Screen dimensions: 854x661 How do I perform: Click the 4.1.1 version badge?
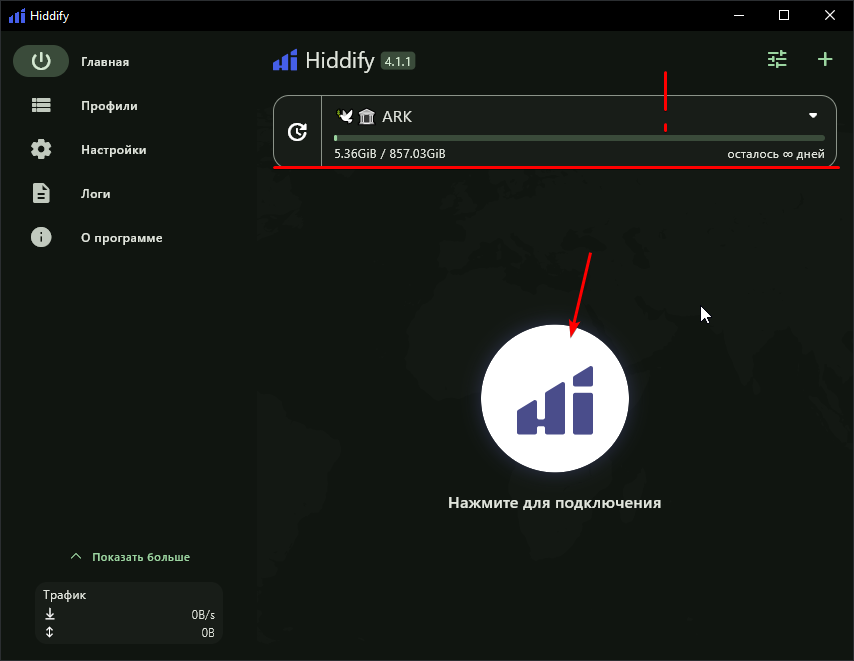(x=397, y=62)
